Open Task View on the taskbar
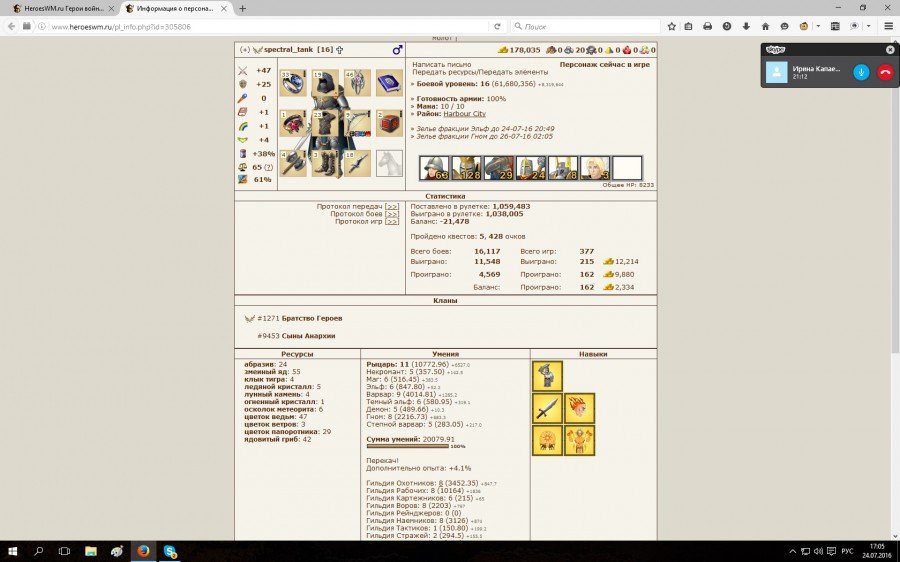900x562 pixels. 64,551
